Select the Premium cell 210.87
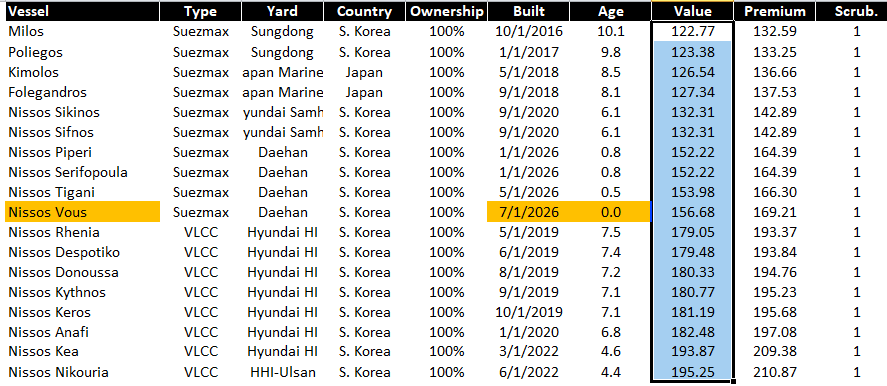The height and width of the screenshot is (386, 887). click(x=774, y=372)
